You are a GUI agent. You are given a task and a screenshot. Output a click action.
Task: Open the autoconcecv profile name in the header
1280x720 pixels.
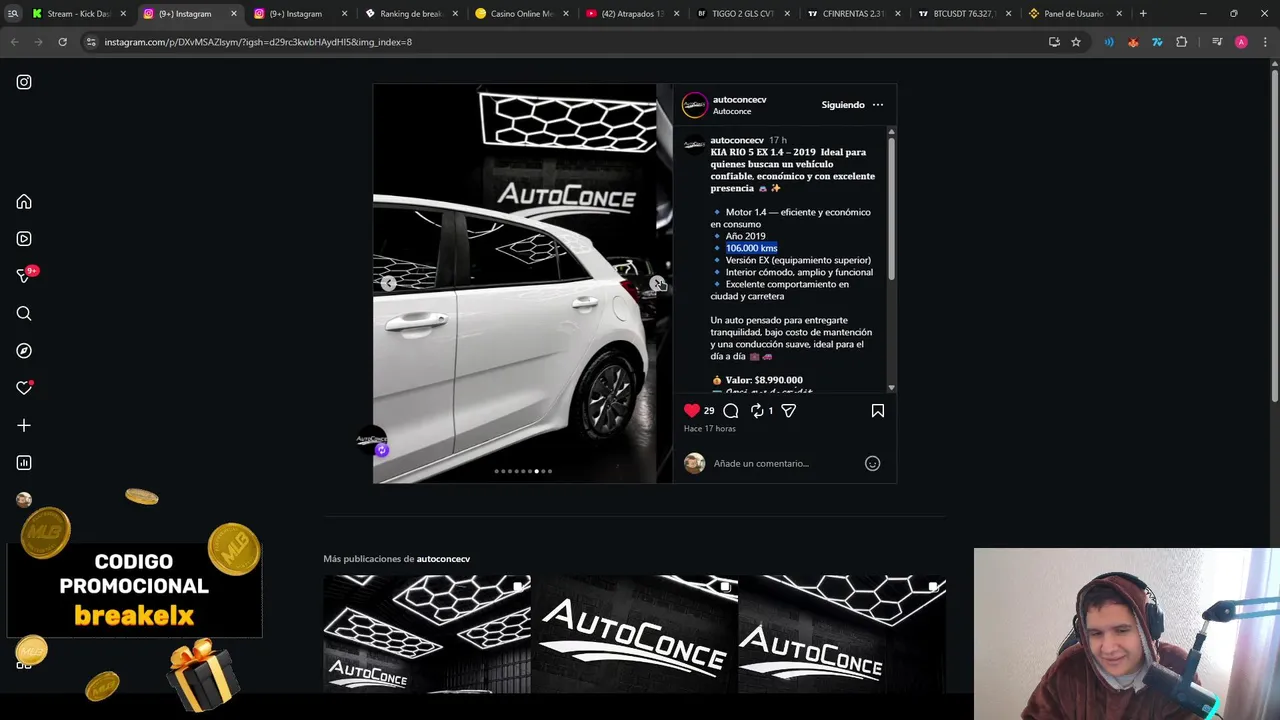coord(739,100)
